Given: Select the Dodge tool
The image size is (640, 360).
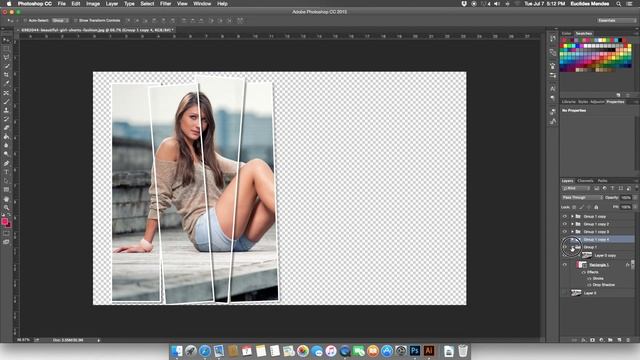Looking at the screenshot, I should [x=6, y=154].
